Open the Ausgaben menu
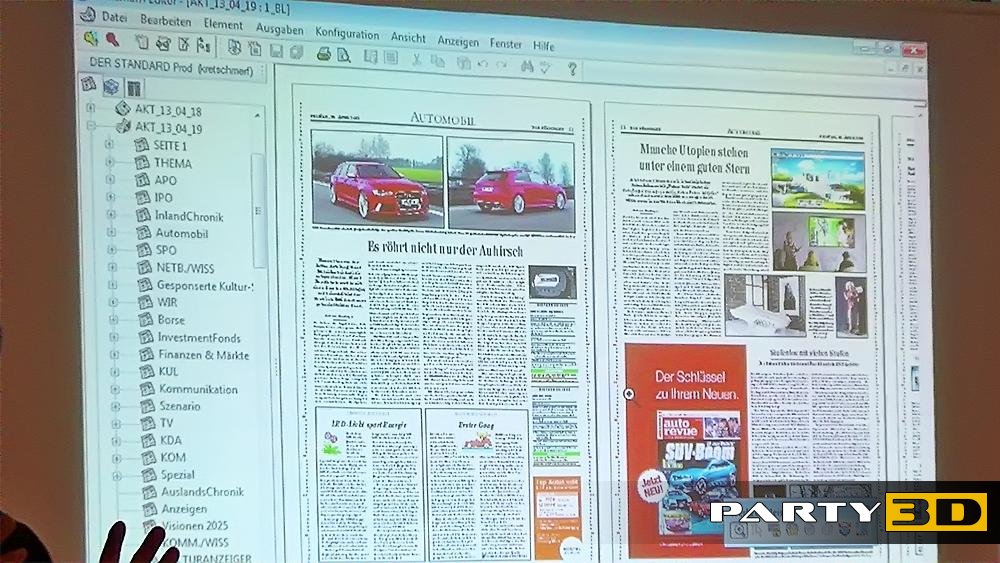Screen dimensions: 1000x563 click(x=279, y=29)
